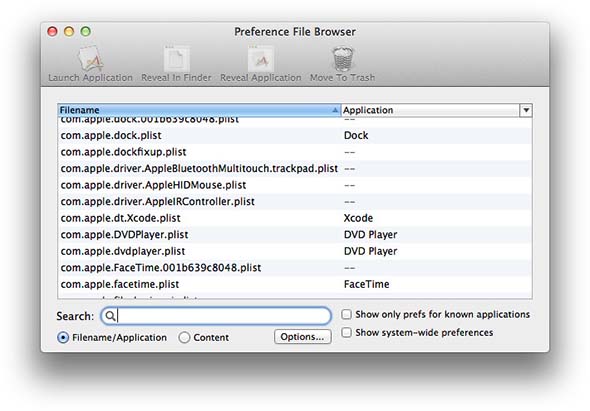This screenshot has width=590, height=411.
Task: Select the lowercase com.apple.dvdplayer.plist row
Action: point(295,251)
